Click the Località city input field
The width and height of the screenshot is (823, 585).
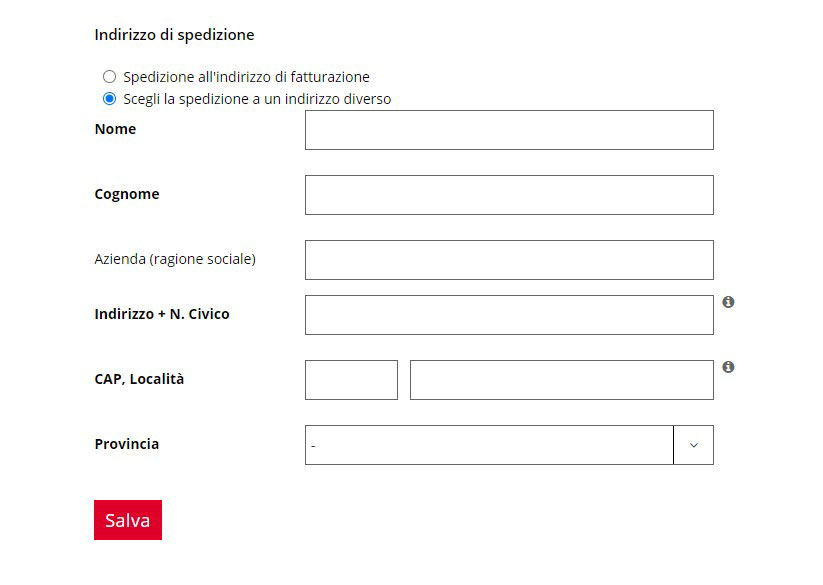[x=562, y=380]
